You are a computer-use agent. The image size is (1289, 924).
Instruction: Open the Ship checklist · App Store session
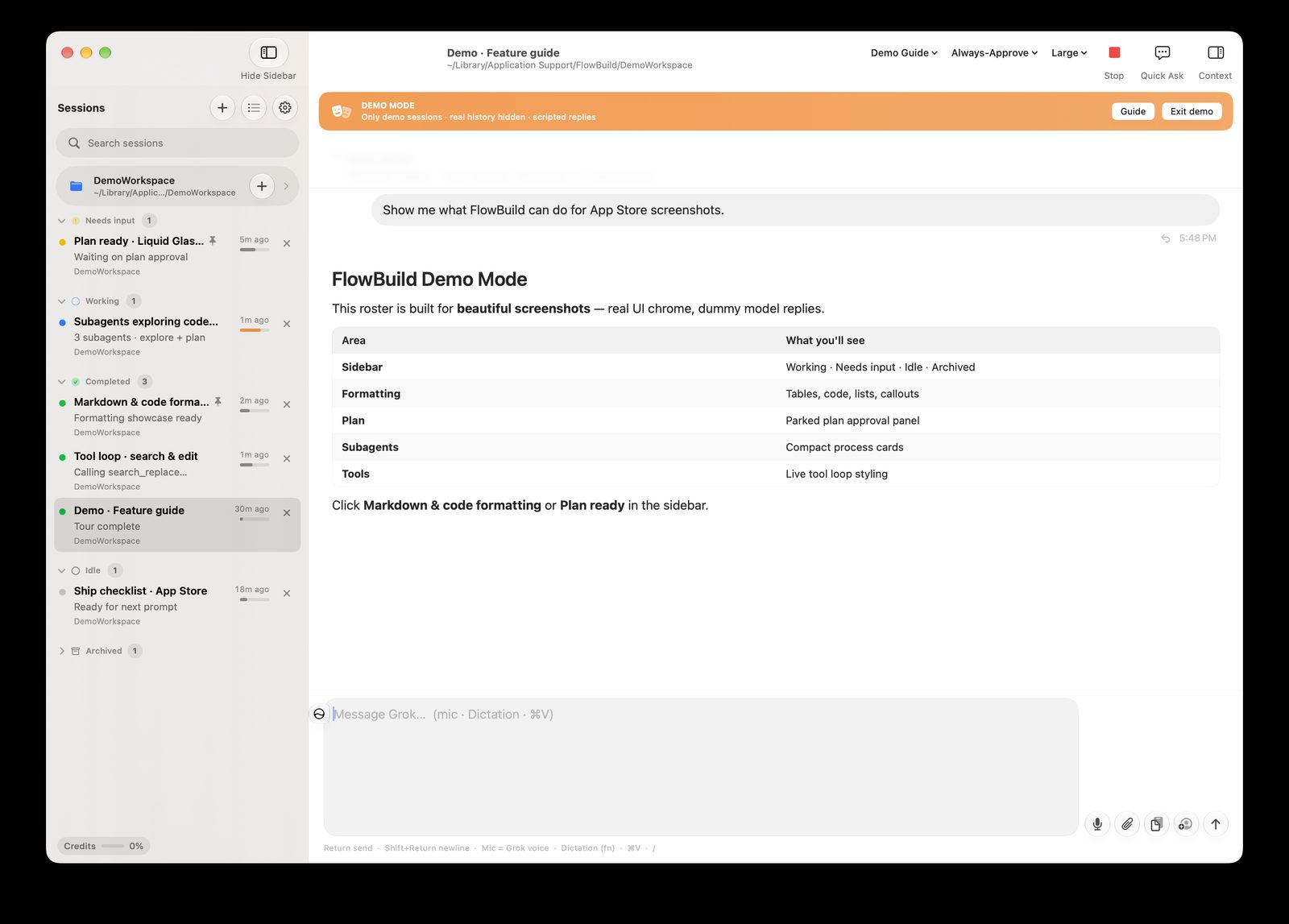click(x=177, y=605)
